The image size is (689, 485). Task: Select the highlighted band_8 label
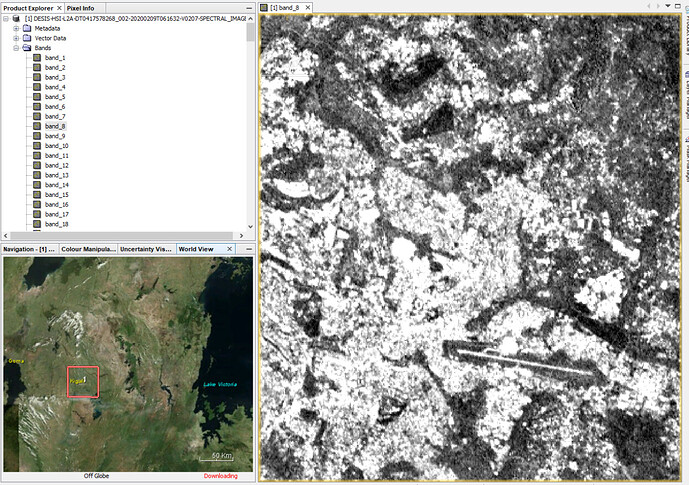coord(55,126)
